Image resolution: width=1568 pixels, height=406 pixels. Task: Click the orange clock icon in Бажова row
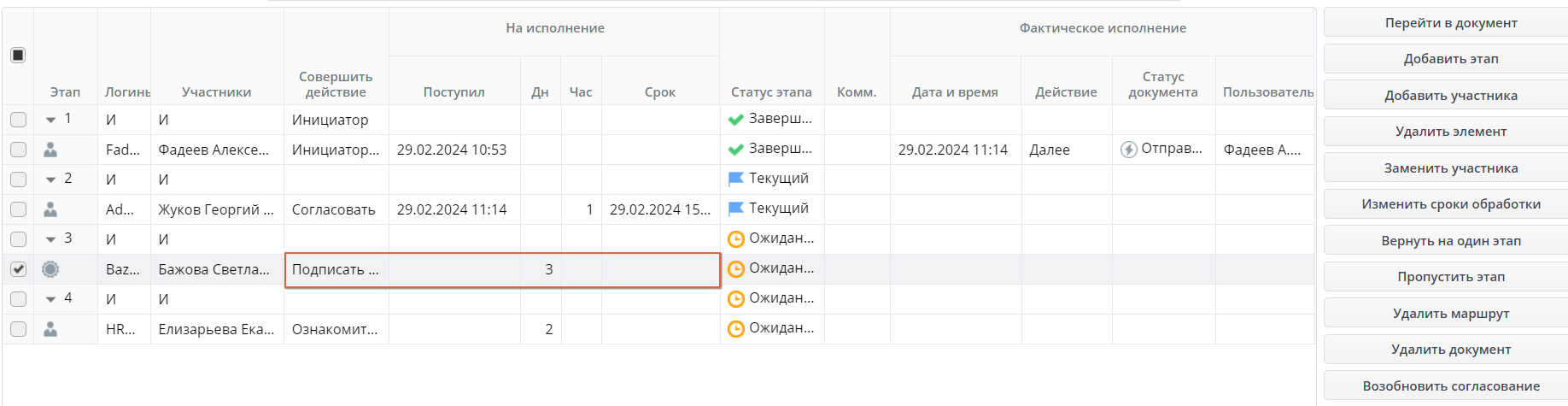tap(735, 269)
